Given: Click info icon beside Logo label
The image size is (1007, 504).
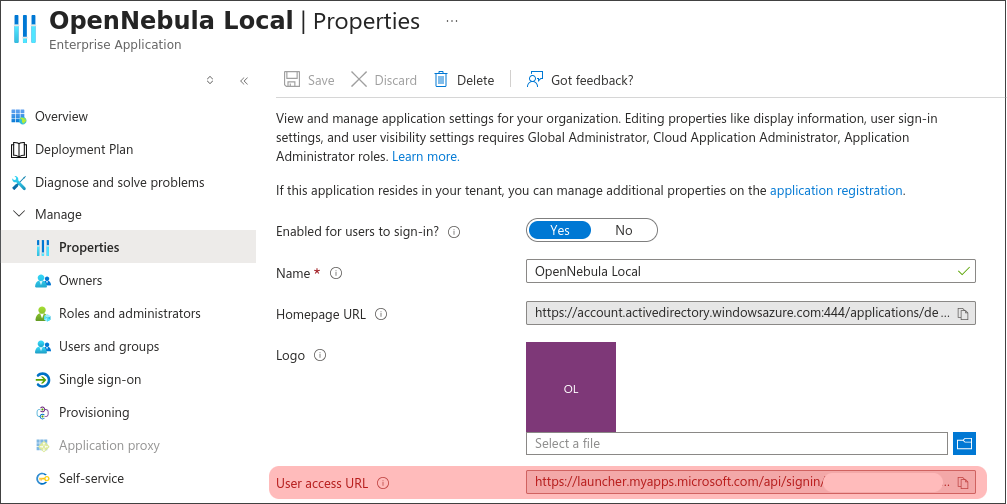Looking at the screenshot, I should coord(320,355).
